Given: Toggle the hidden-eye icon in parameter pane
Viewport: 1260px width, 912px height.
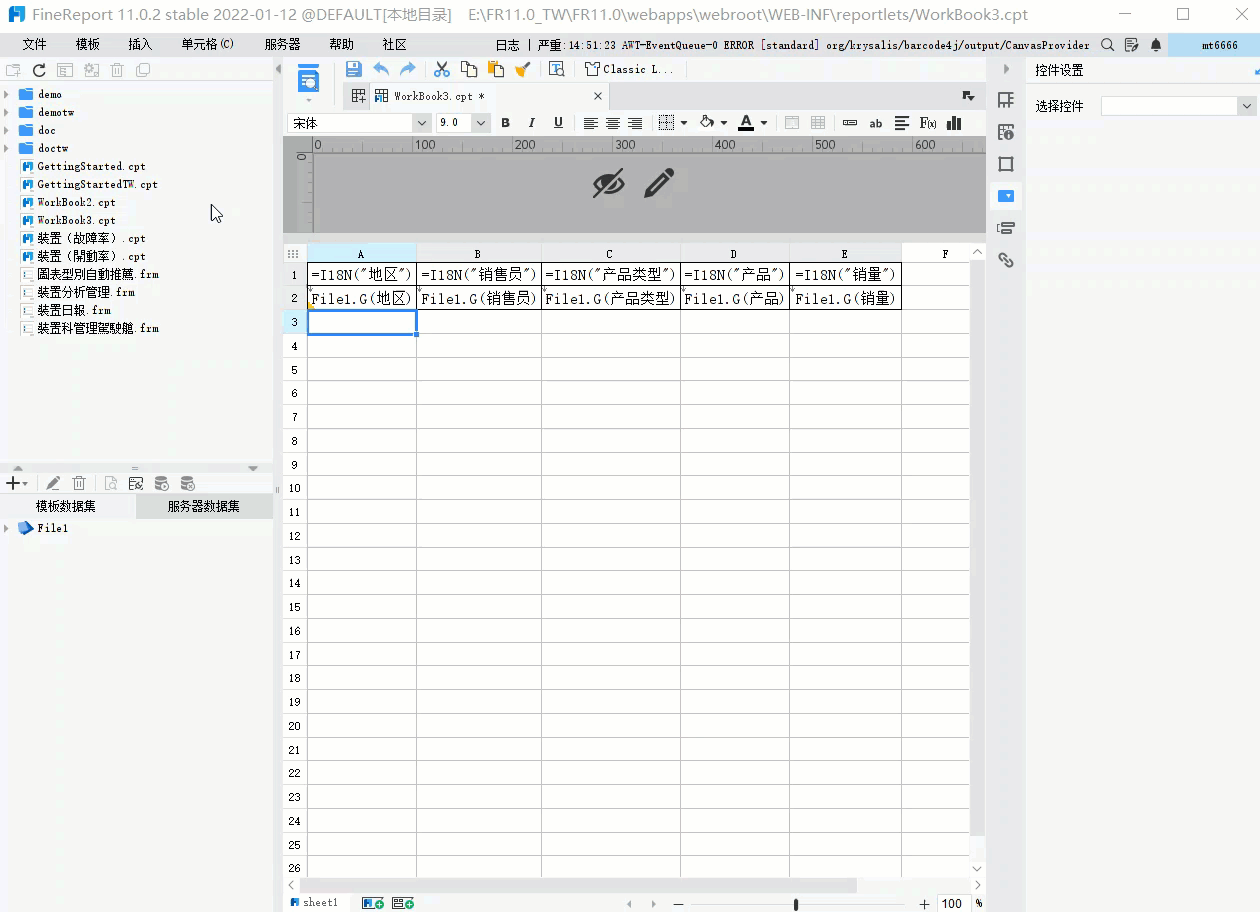Looking at the screenshot, I should 608,183.
